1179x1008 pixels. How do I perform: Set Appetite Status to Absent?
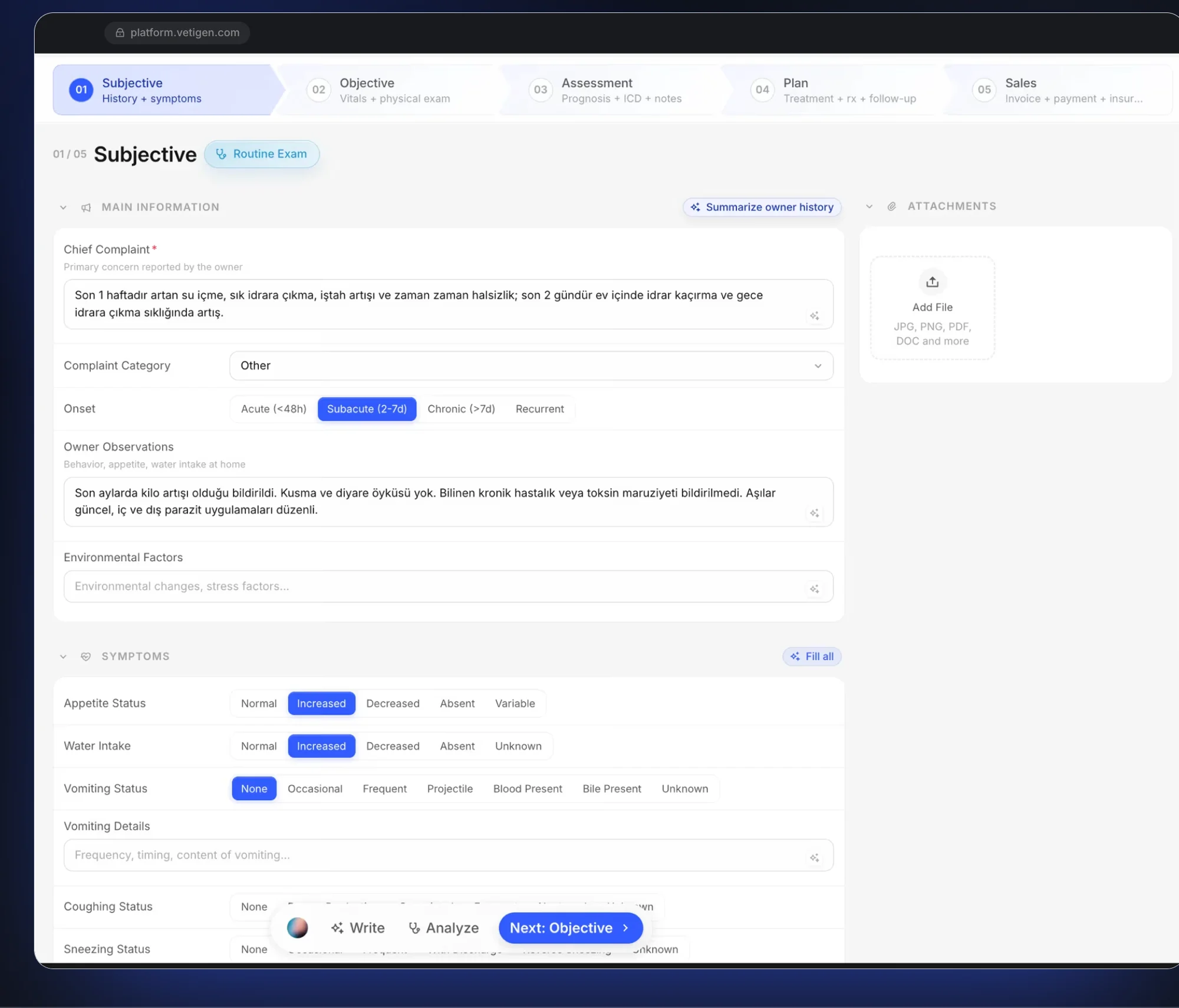click(x=457, y=703)
